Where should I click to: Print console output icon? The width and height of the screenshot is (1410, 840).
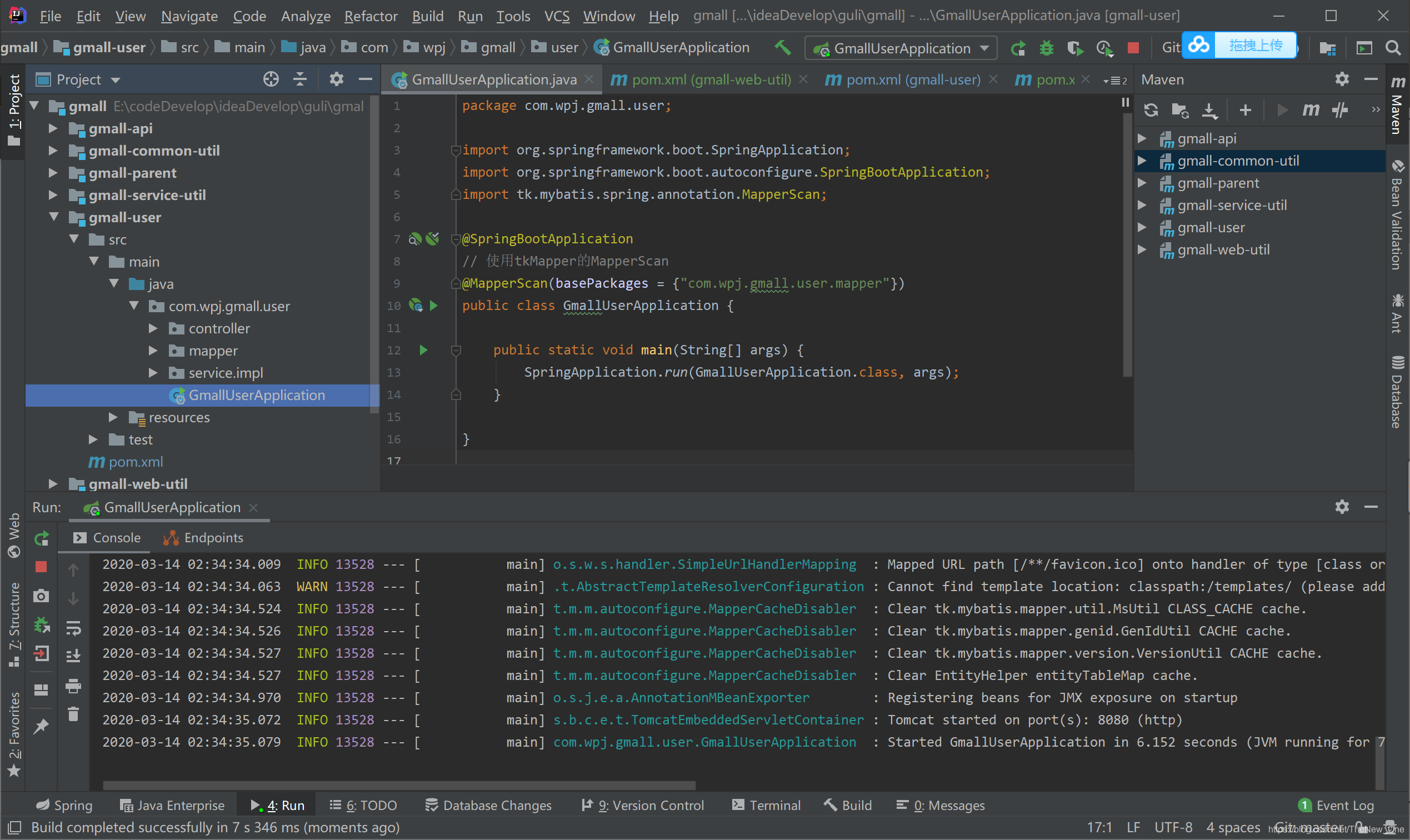pyautogui.click(x=73, y=687)
